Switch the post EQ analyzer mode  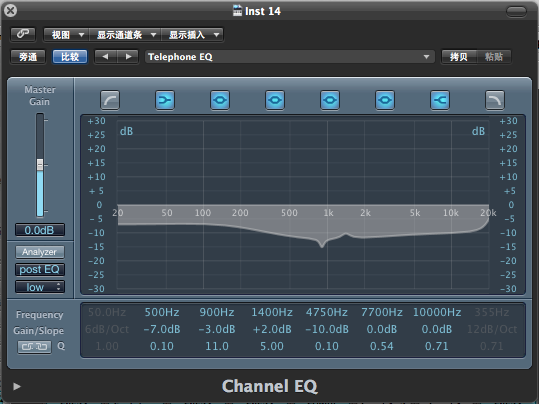[x=40, y=269]
